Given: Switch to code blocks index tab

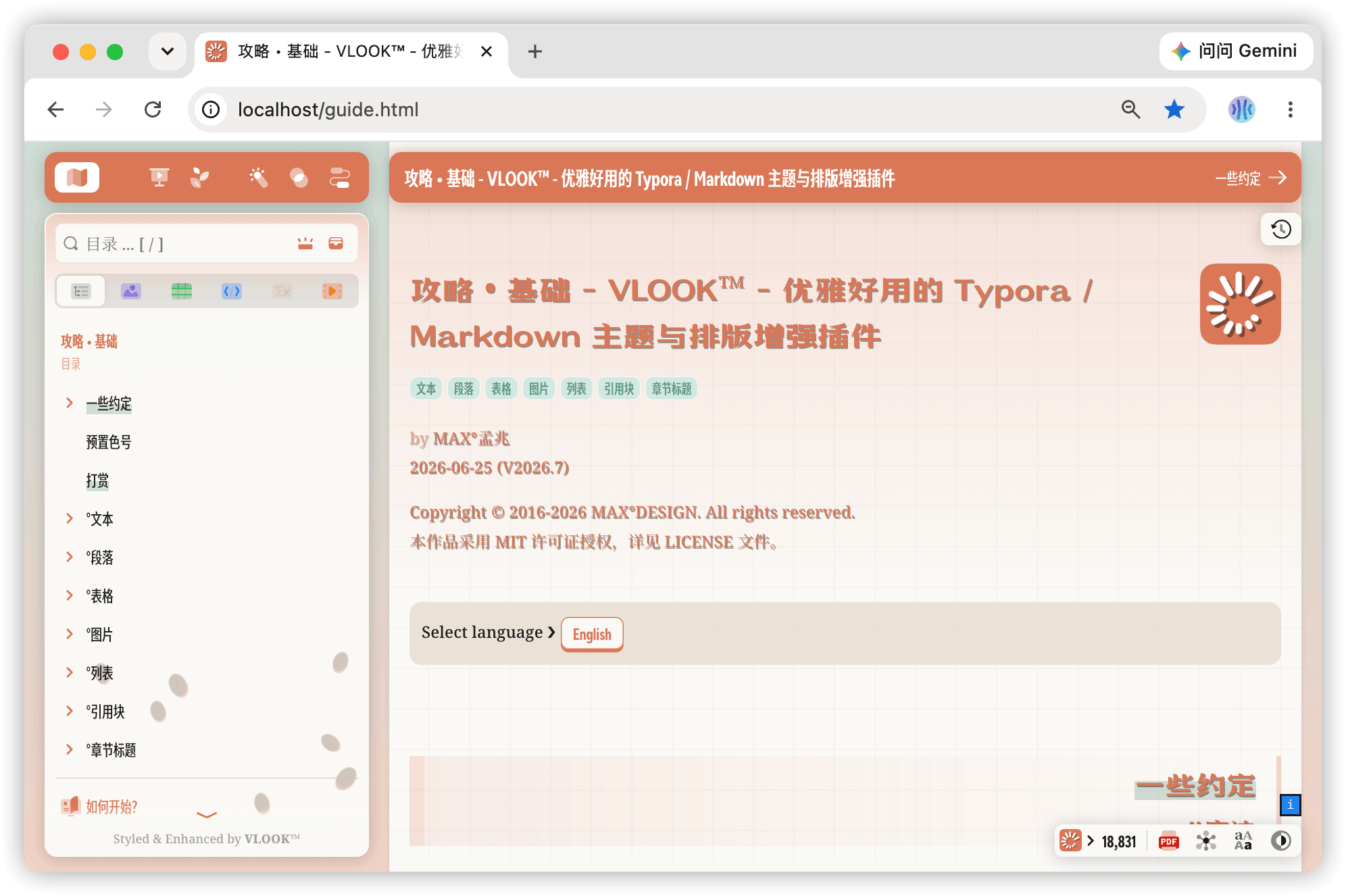Looking at the screenshot, I should pyautogui.click(x=232, y=291).
